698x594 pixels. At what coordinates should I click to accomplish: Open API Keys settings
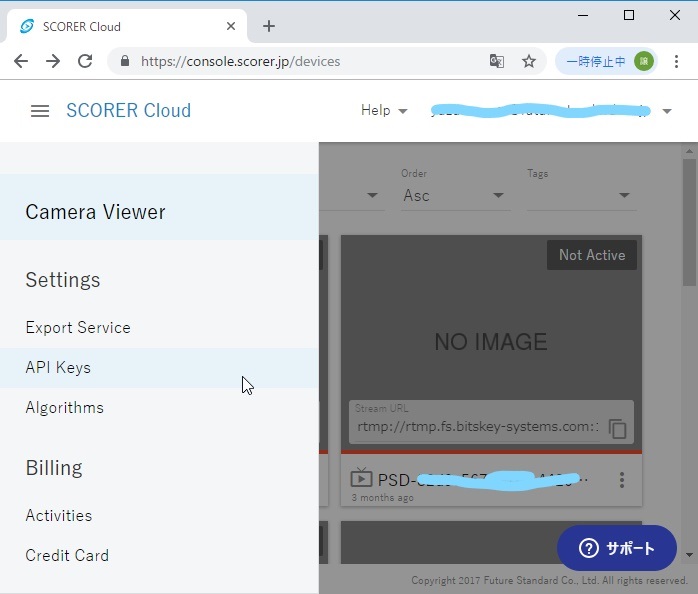point(159,368)
